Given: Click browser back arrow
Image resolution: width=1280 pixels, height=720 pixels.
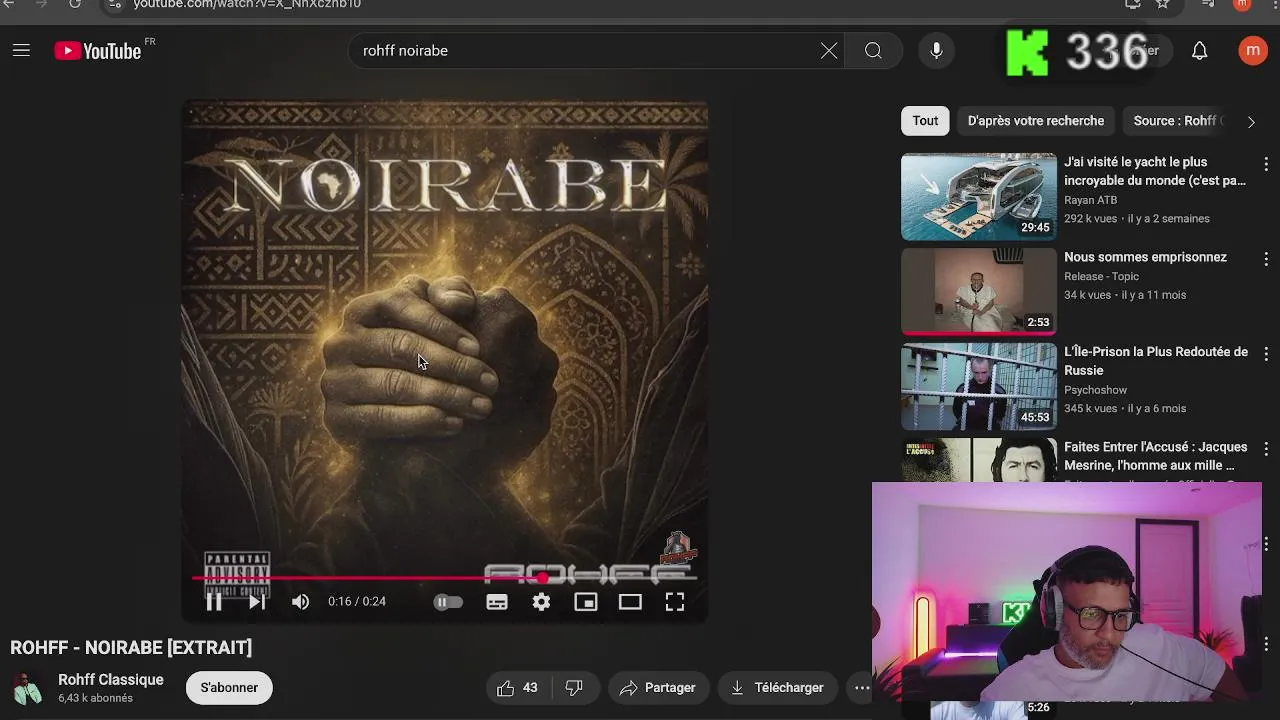Looking at the screenshot, I should point(9,4).
